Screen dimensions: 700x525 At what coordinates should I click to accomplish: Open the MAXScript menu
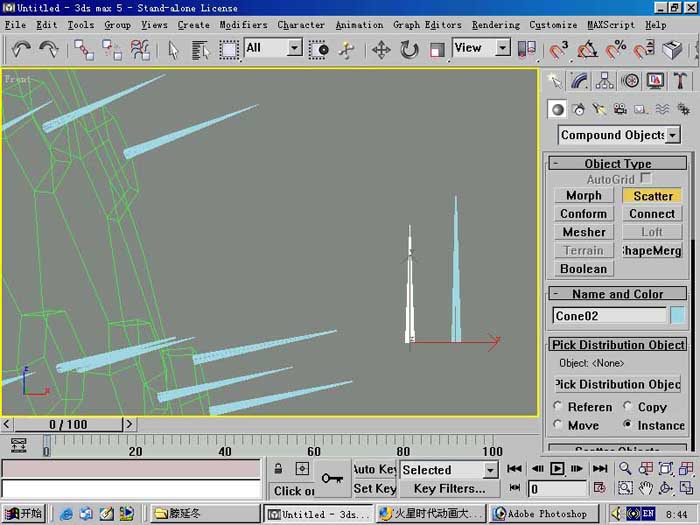click(x=610, y=25)
